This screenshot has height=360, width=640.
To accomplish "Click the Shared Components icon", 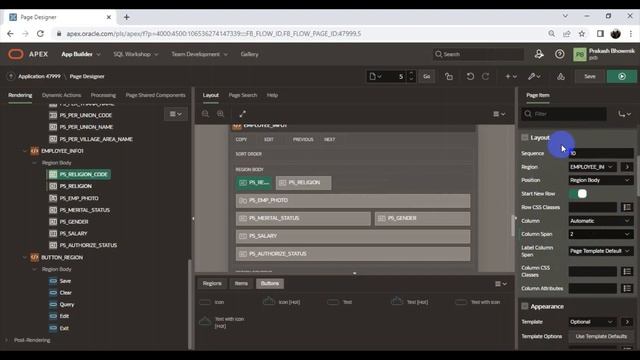I will [561, 76].
